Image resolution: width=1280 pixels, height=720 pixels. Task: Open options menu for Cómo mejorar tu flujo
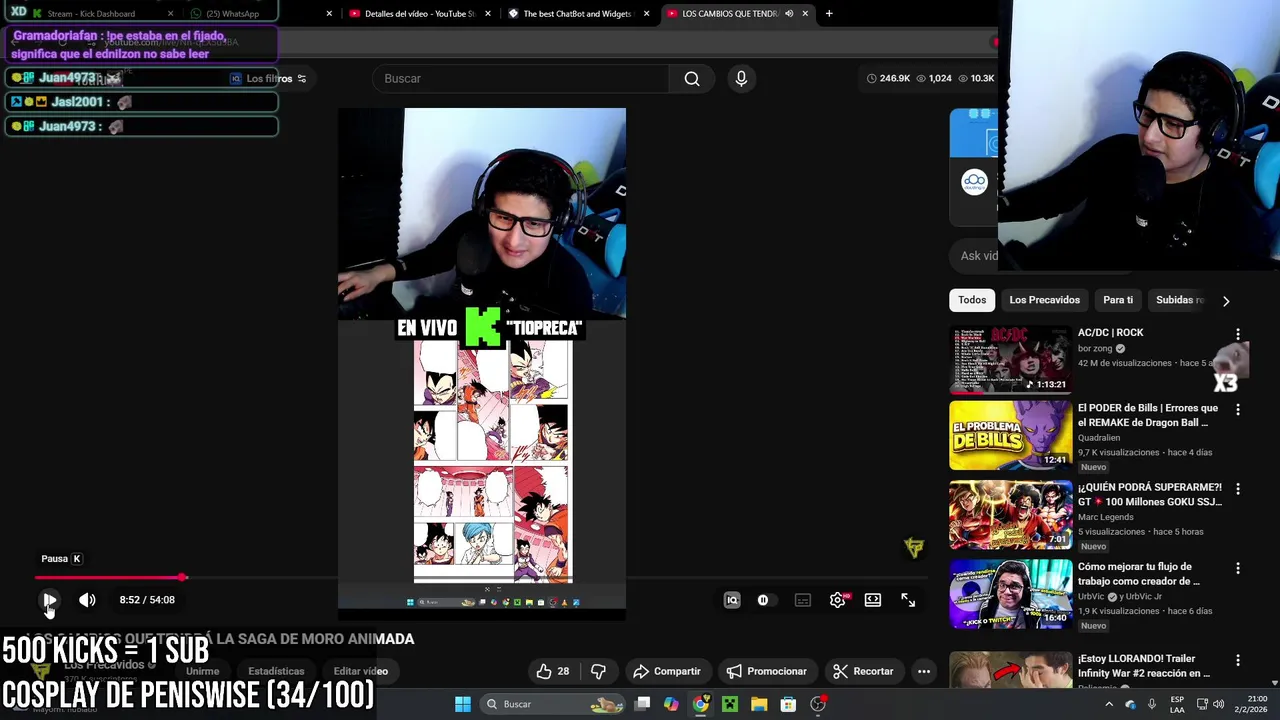click(x=1238, y=568)
